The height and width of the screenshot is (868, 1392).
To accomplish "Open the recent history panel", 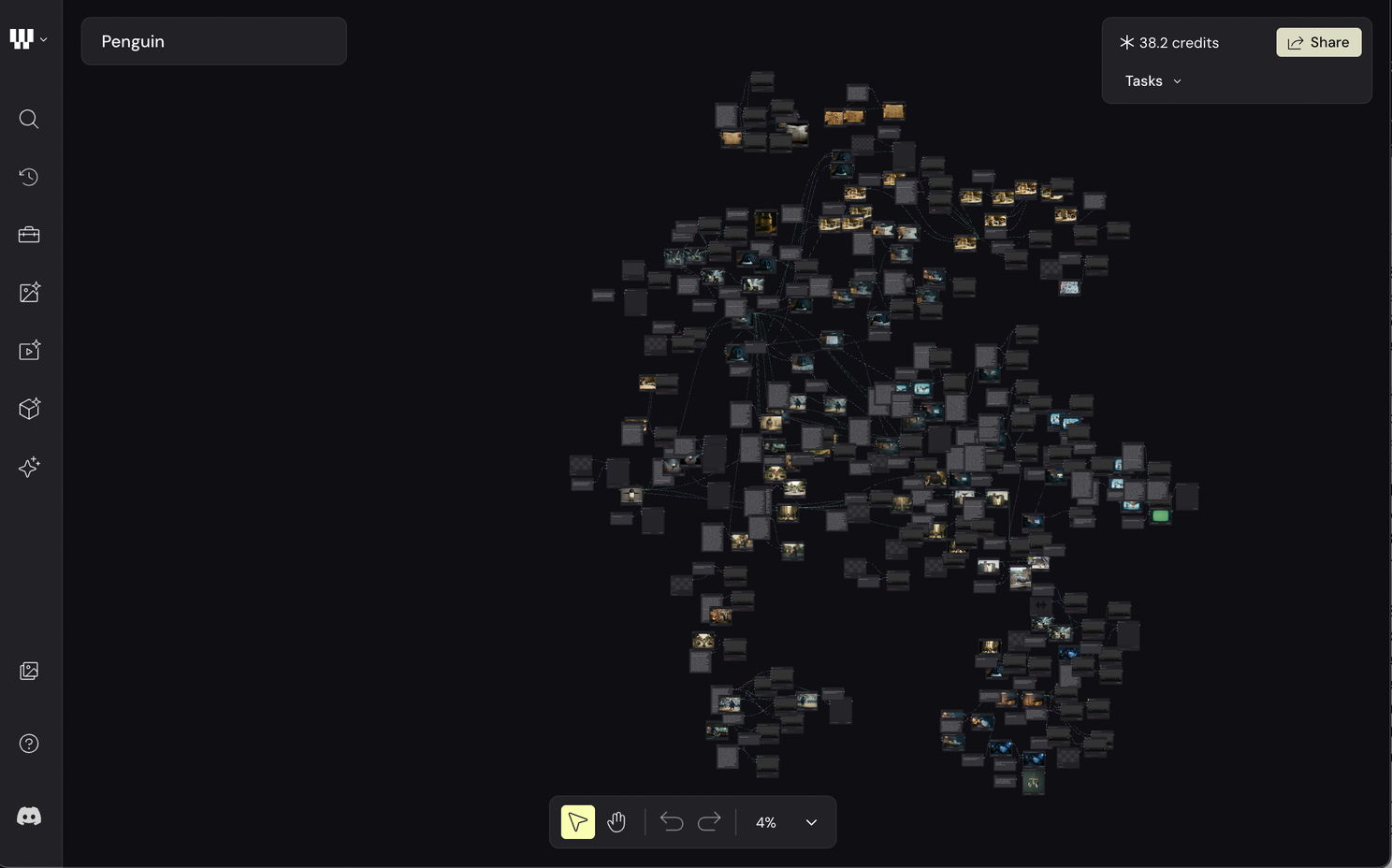I will [x=29, y=177].
